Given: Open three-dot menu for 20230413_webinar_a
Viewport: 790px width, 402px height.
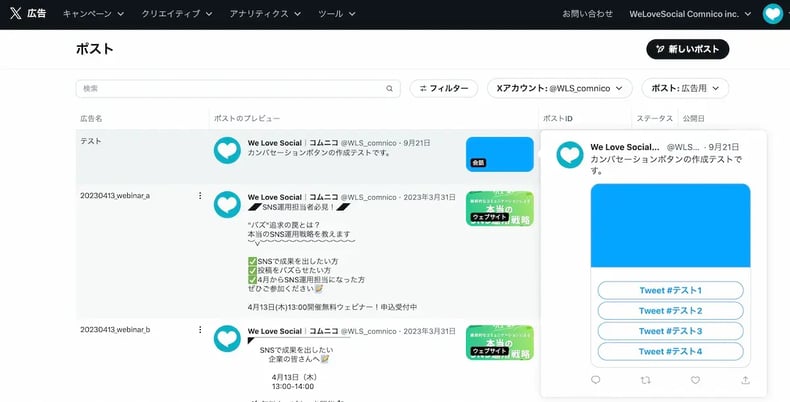Looking at the screenshot, I should [200, 195].
